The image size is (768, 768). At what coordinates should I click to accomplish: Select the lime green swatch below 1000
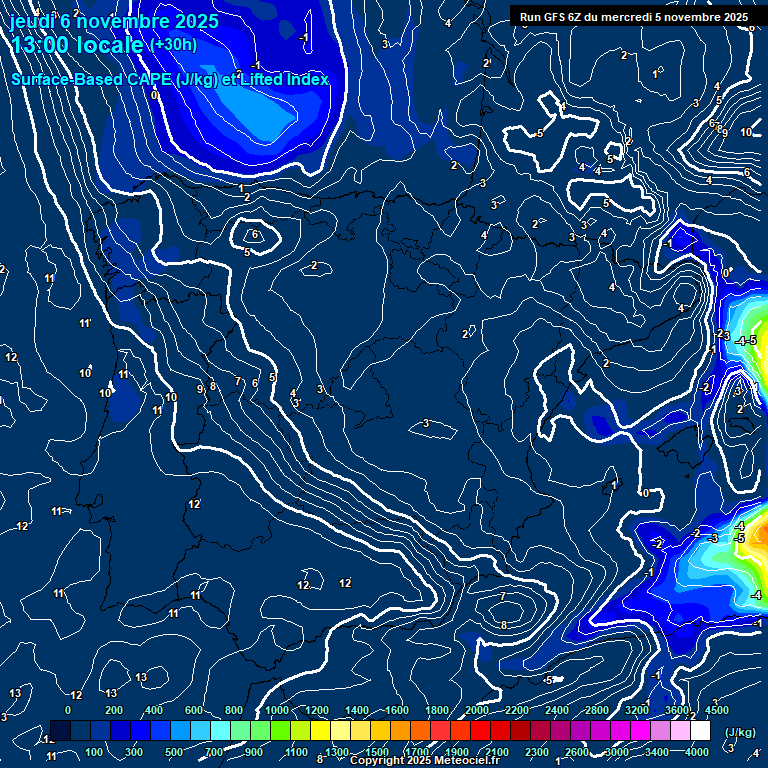280,730
